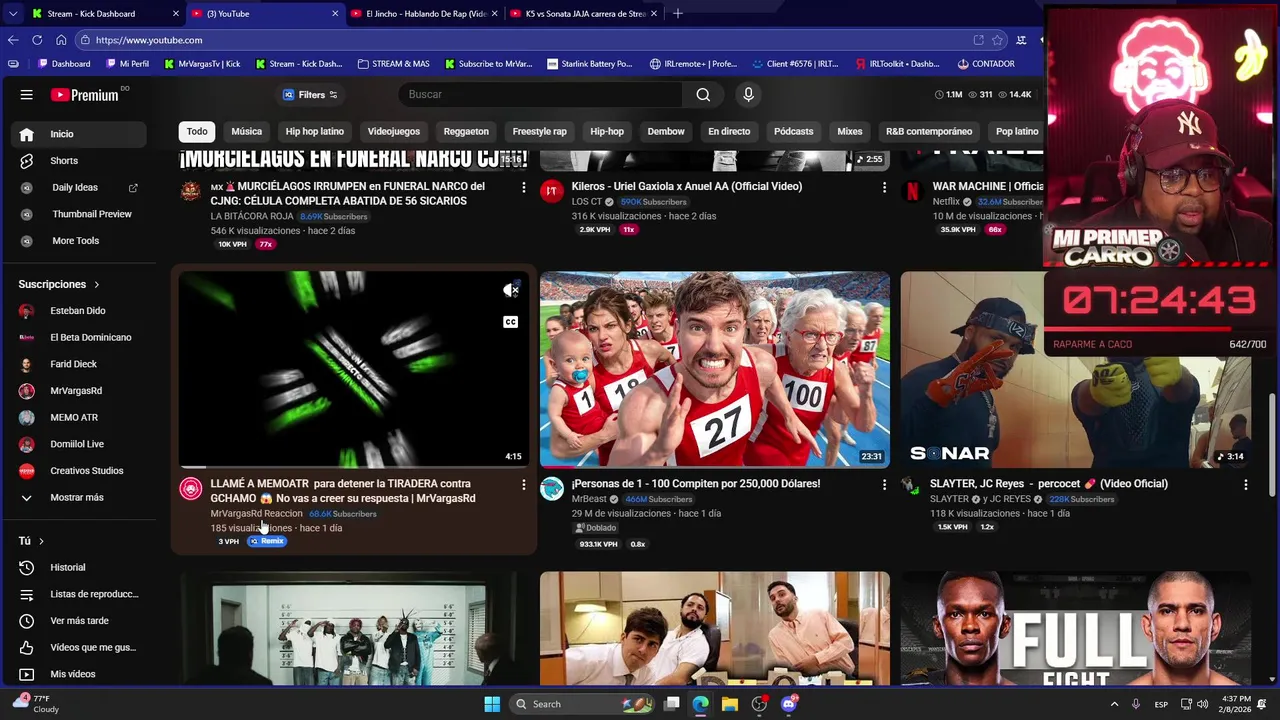
Task: Go to the browser home page
Action: [x=61, y=40]
